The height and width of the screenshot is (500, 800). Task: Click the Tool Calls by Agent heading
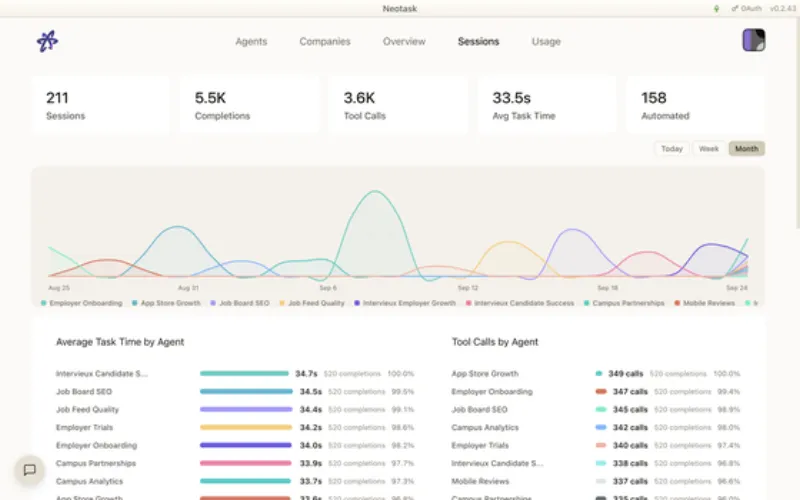[x=495, y=342]
